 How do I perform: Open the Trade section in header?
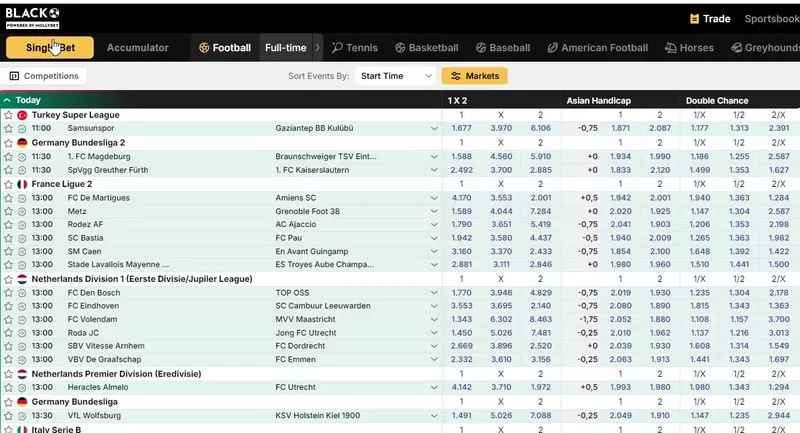(x=710, y=18)
